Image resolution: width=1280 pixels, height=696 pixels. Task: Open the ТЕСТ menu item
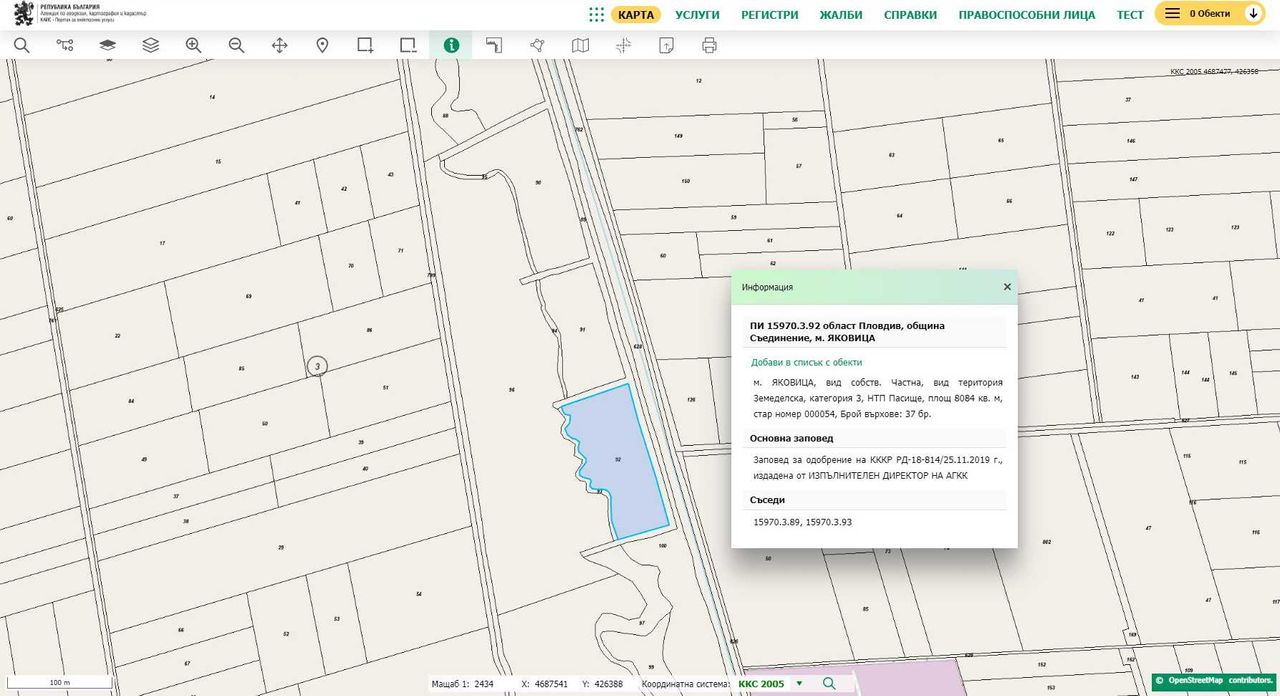click(1130, 14)
